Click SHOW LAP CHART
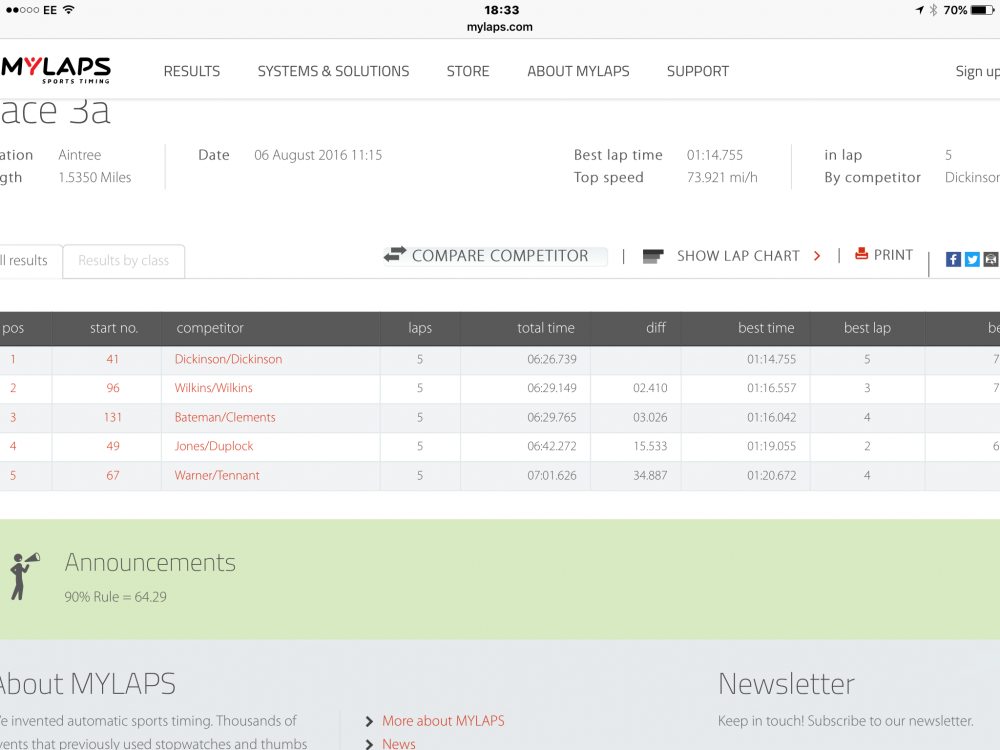Image resolution: width=1000 pixels, height=750 pixels. point(738,256)
